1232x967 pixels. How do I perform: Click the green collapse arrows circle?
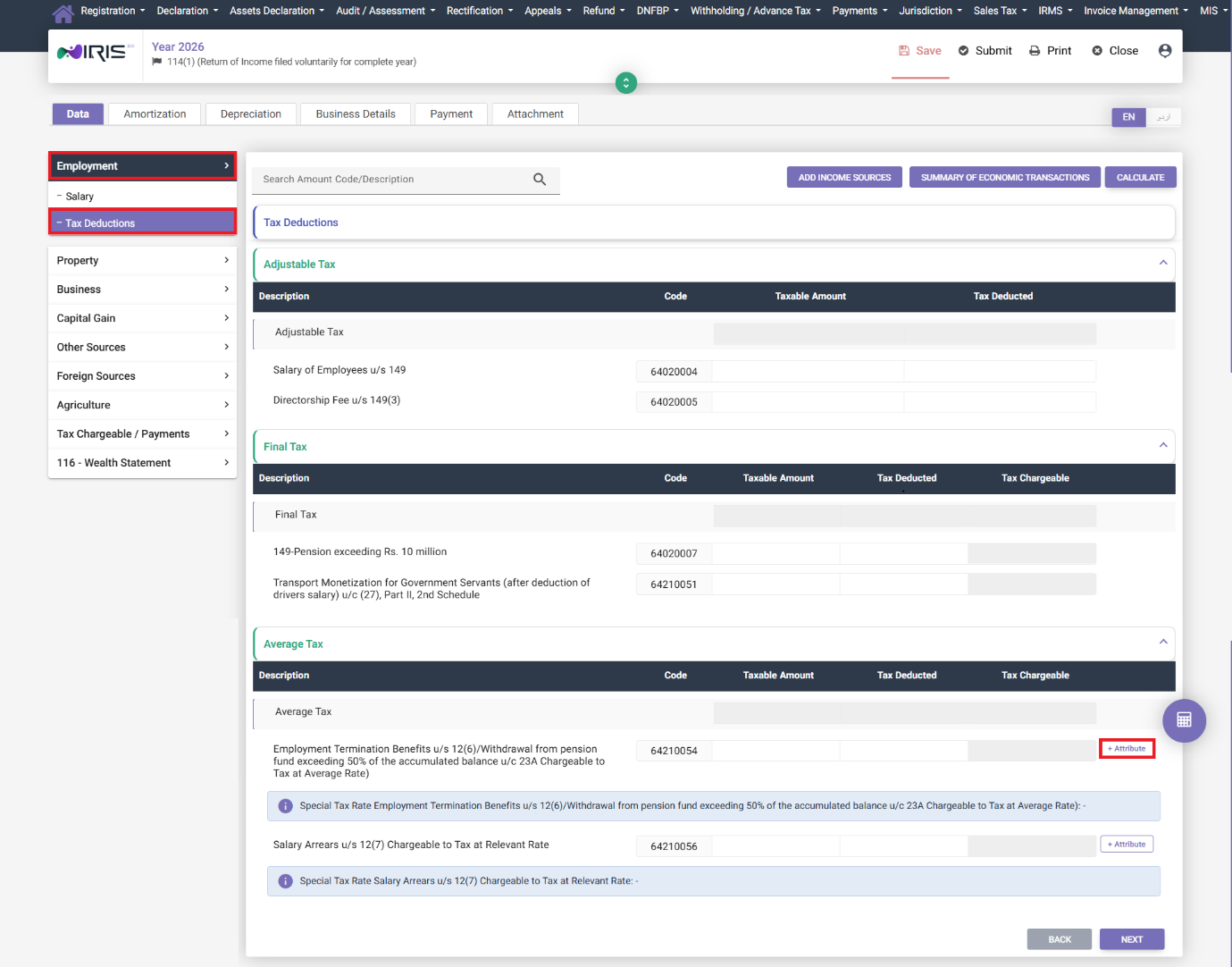[x=626, y=83]
